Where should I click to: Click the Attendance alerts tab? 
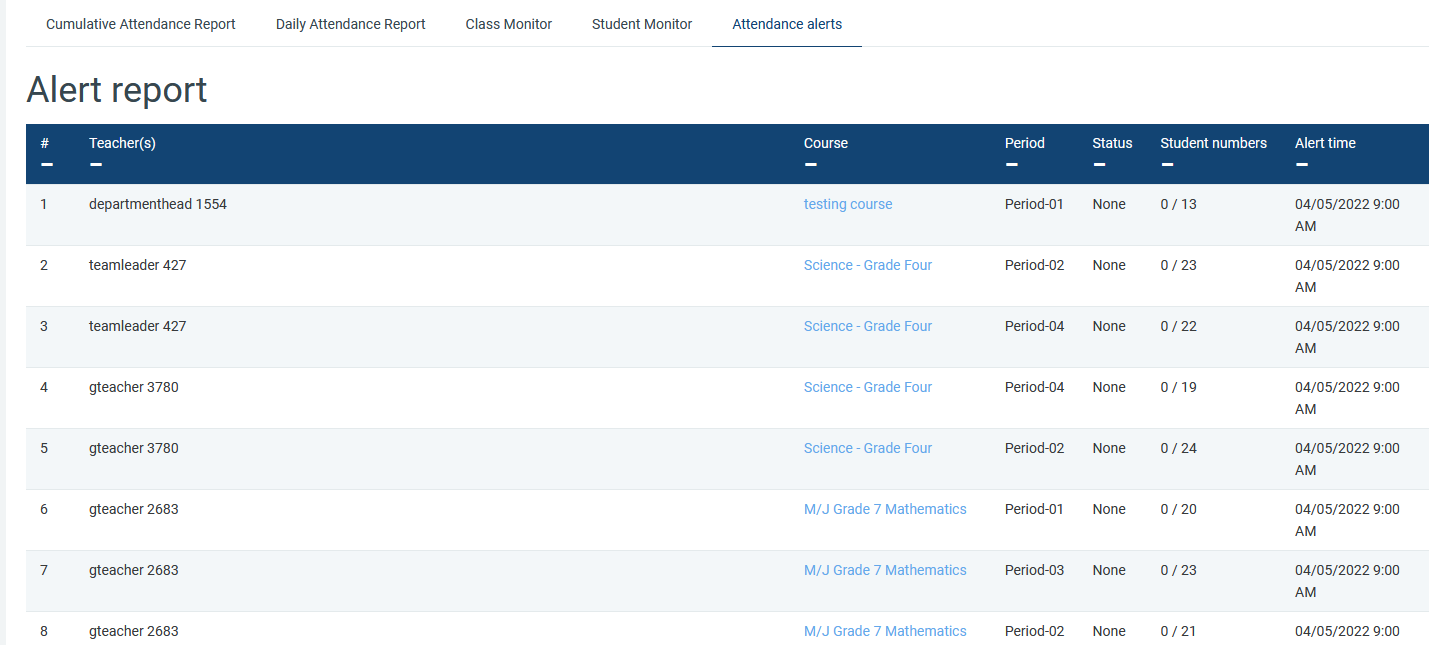(x=787, y=24)
